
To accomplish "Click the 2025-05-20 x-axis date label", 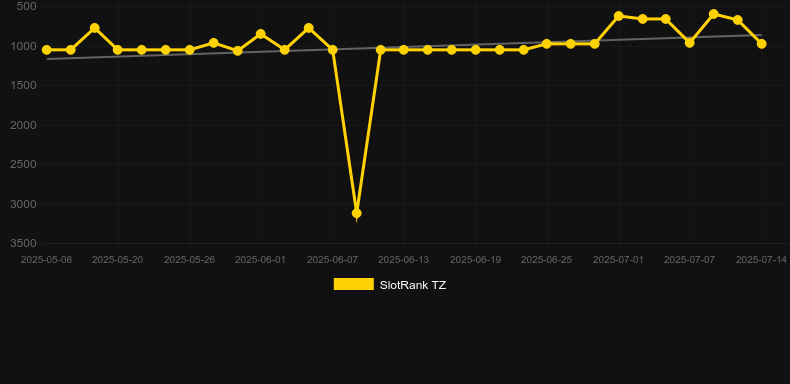I will 117,260.
